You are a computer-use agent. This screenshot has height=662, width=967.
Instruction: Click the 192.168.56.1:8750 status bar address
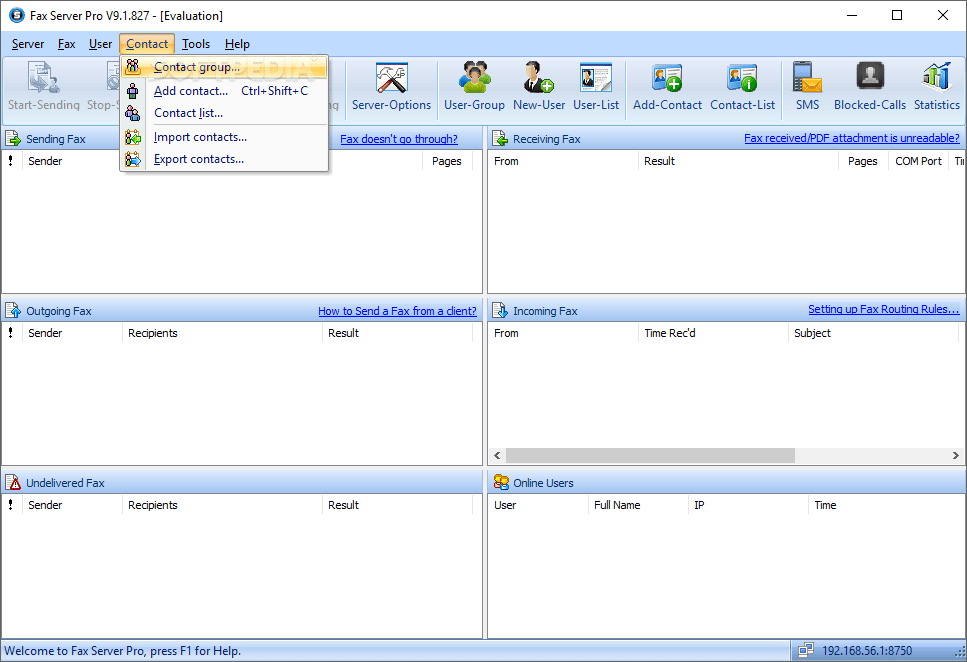coord(866,650)
